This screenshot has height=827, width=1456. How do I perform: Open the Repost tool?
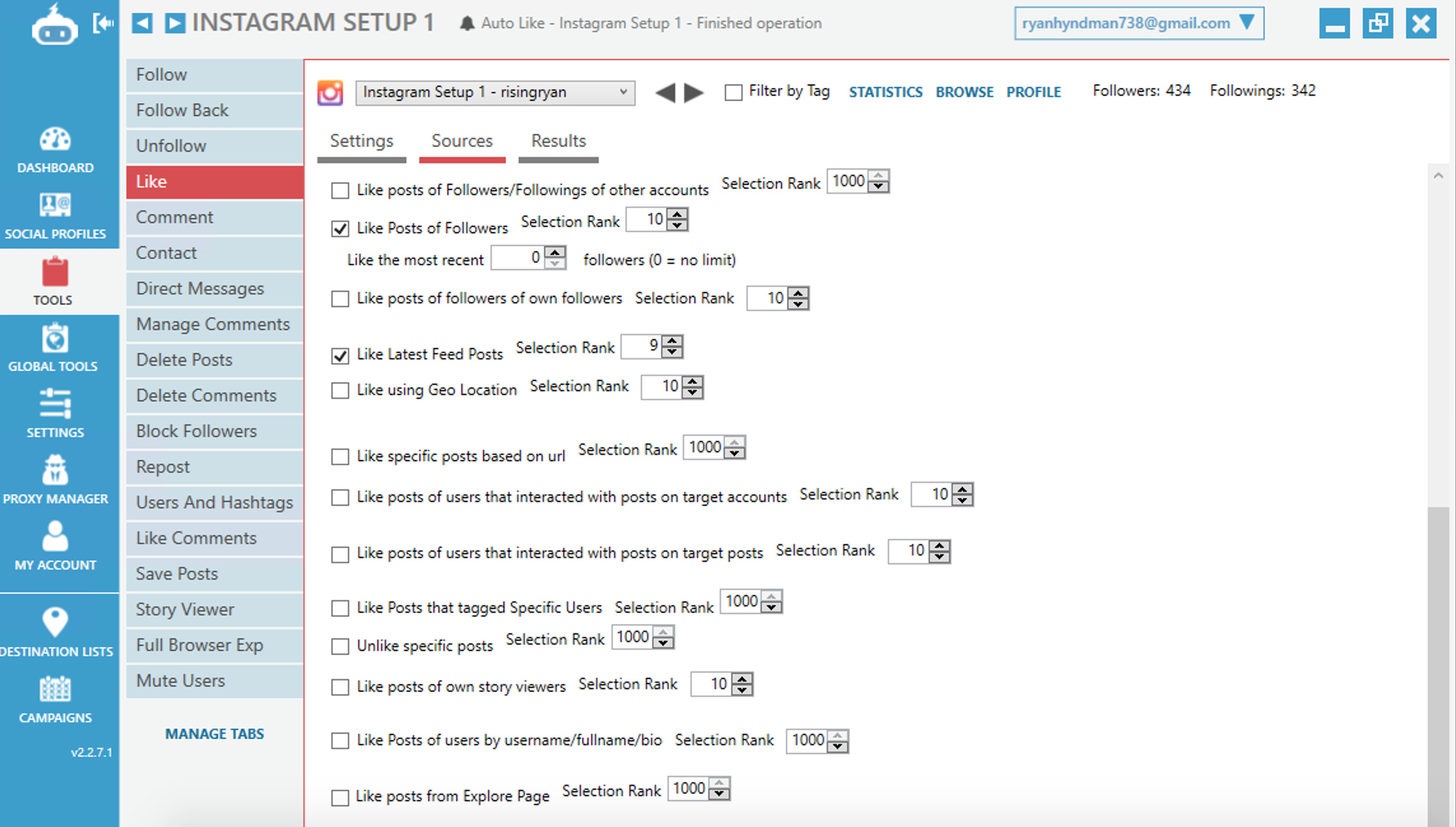click(x=215, y=468)
